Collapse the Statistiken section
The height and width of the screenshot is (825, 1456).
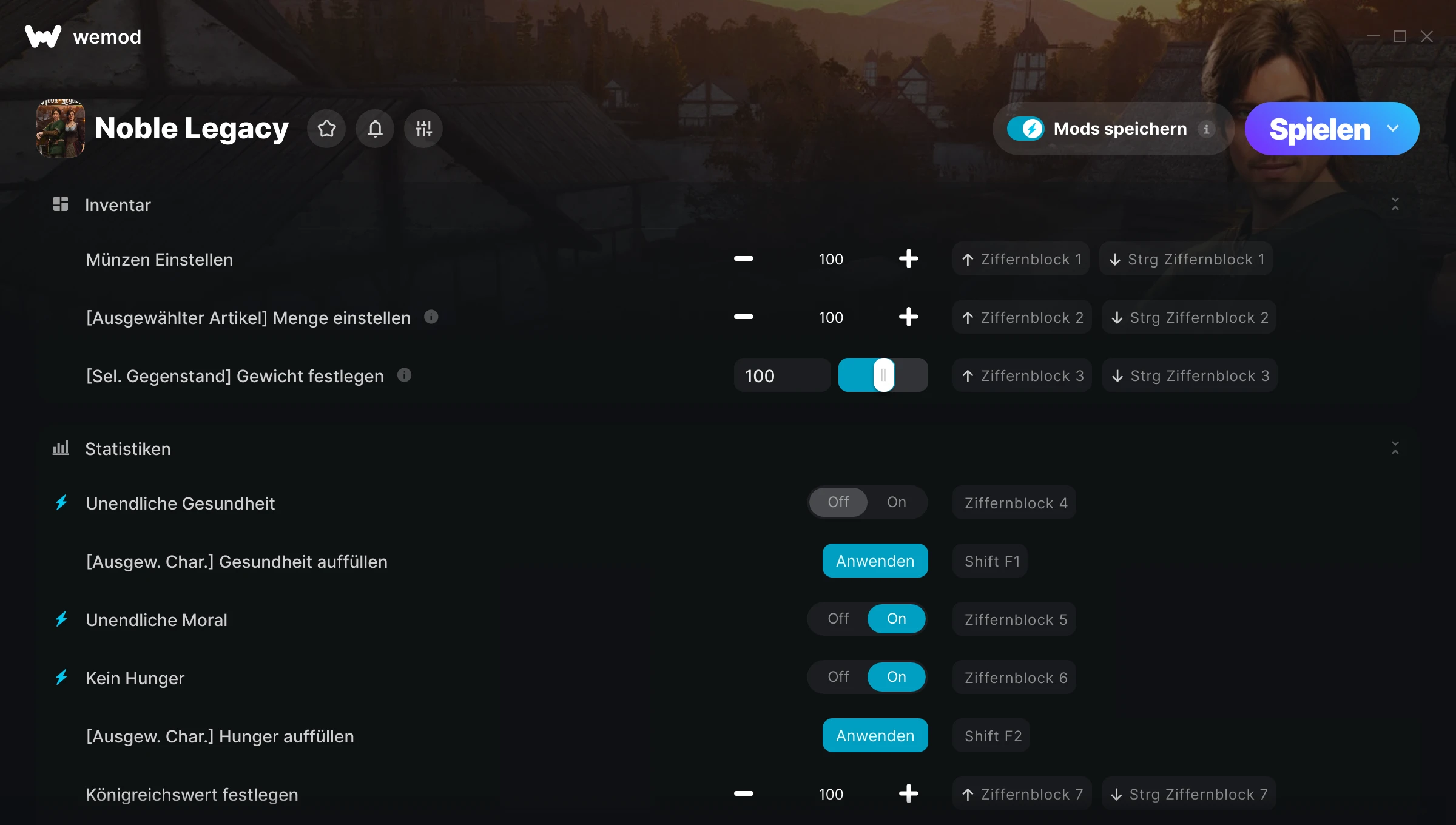pyautogui.click(x=1395, y=448)
